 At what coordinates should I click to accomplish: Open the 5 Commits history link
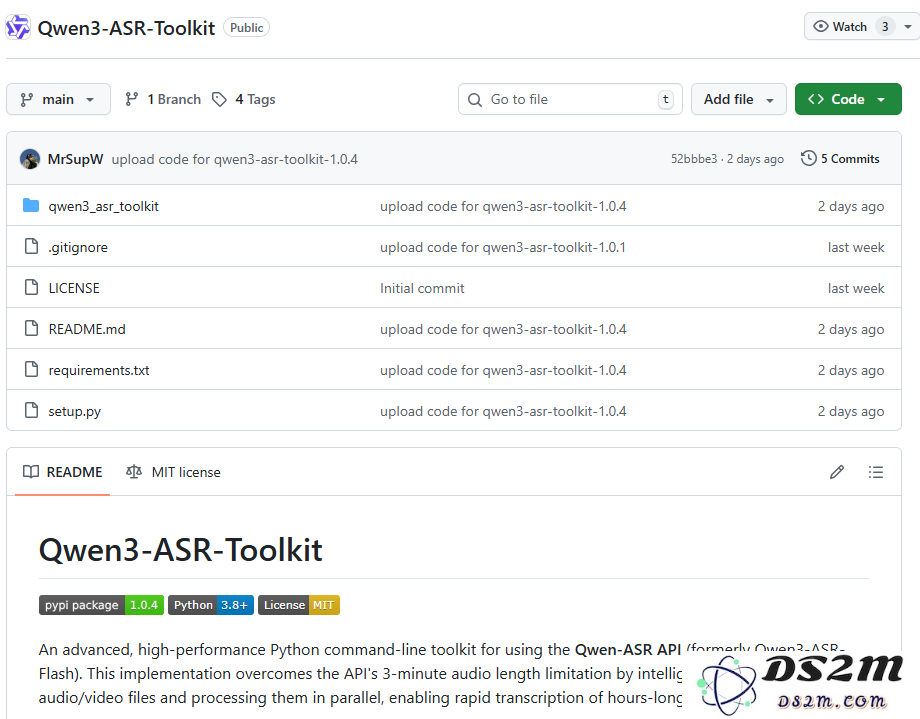[x=849, y=158]
